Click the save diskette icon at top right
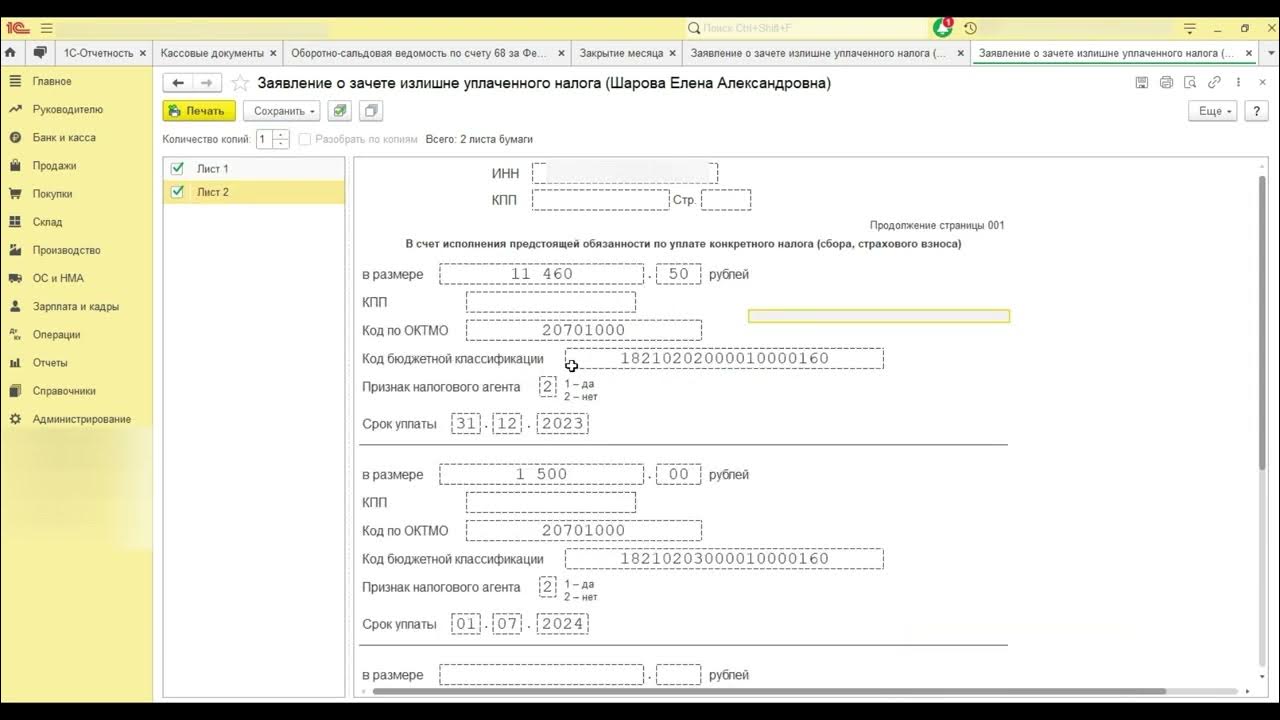 (1142, 83)
